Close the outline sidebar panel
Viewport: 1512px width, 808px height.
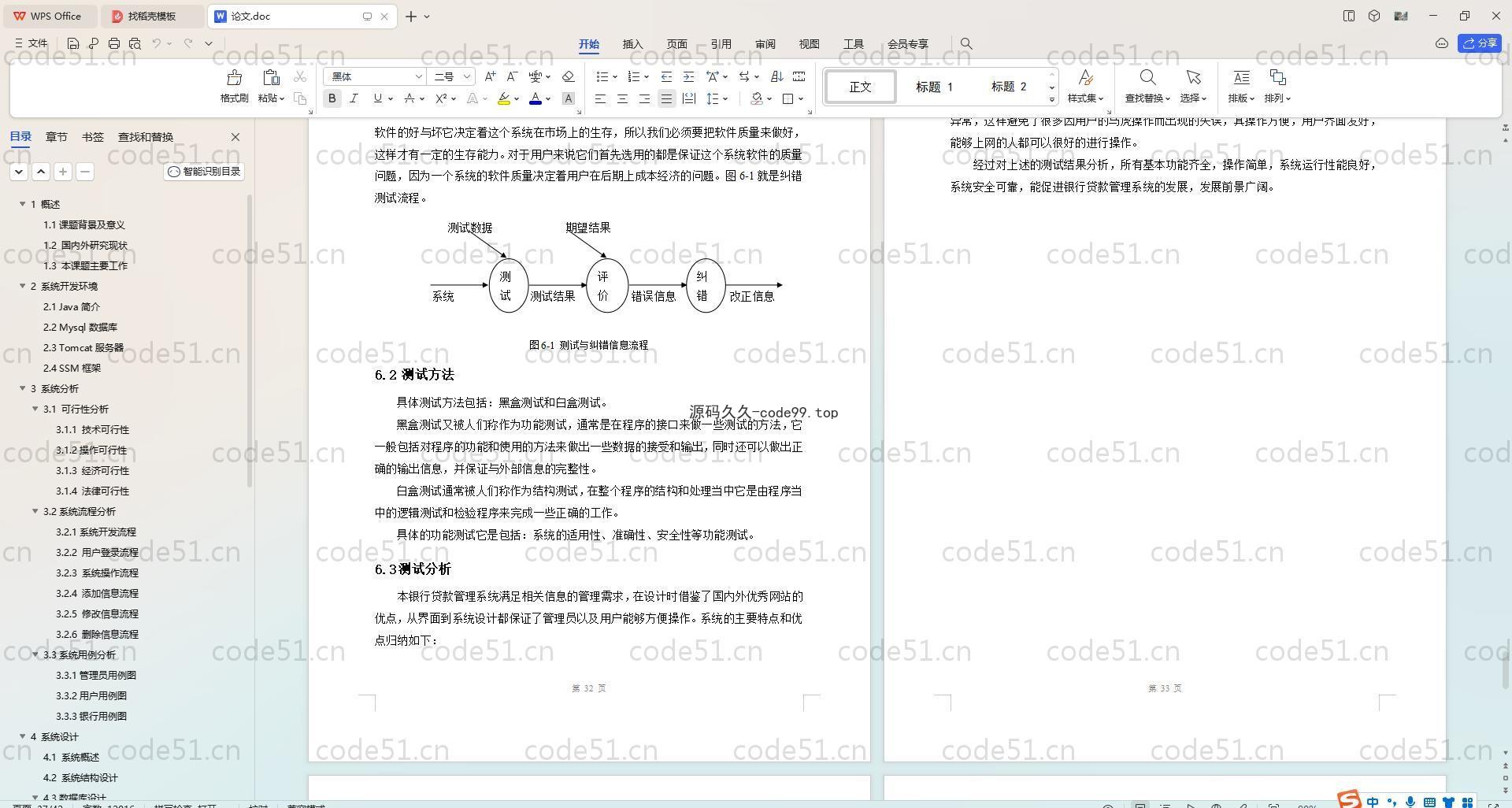click(x=235, y=137)
